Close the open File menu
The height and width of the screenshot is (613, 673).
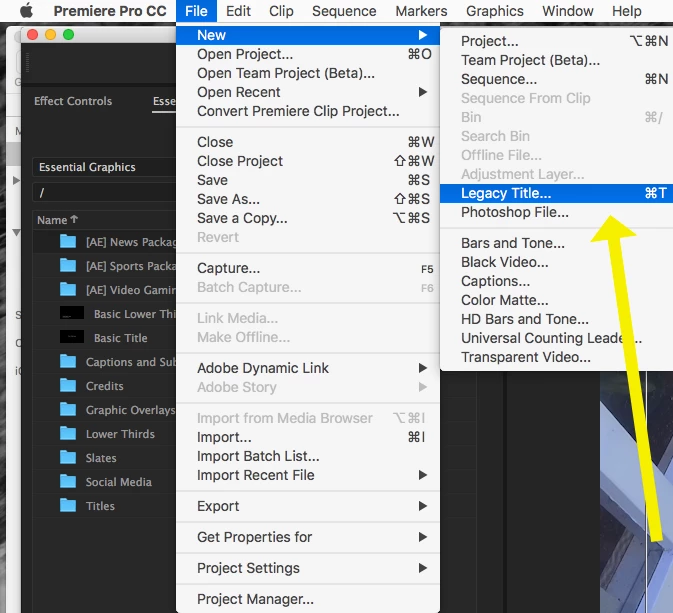pyautogui.click(x=196, y=11)
